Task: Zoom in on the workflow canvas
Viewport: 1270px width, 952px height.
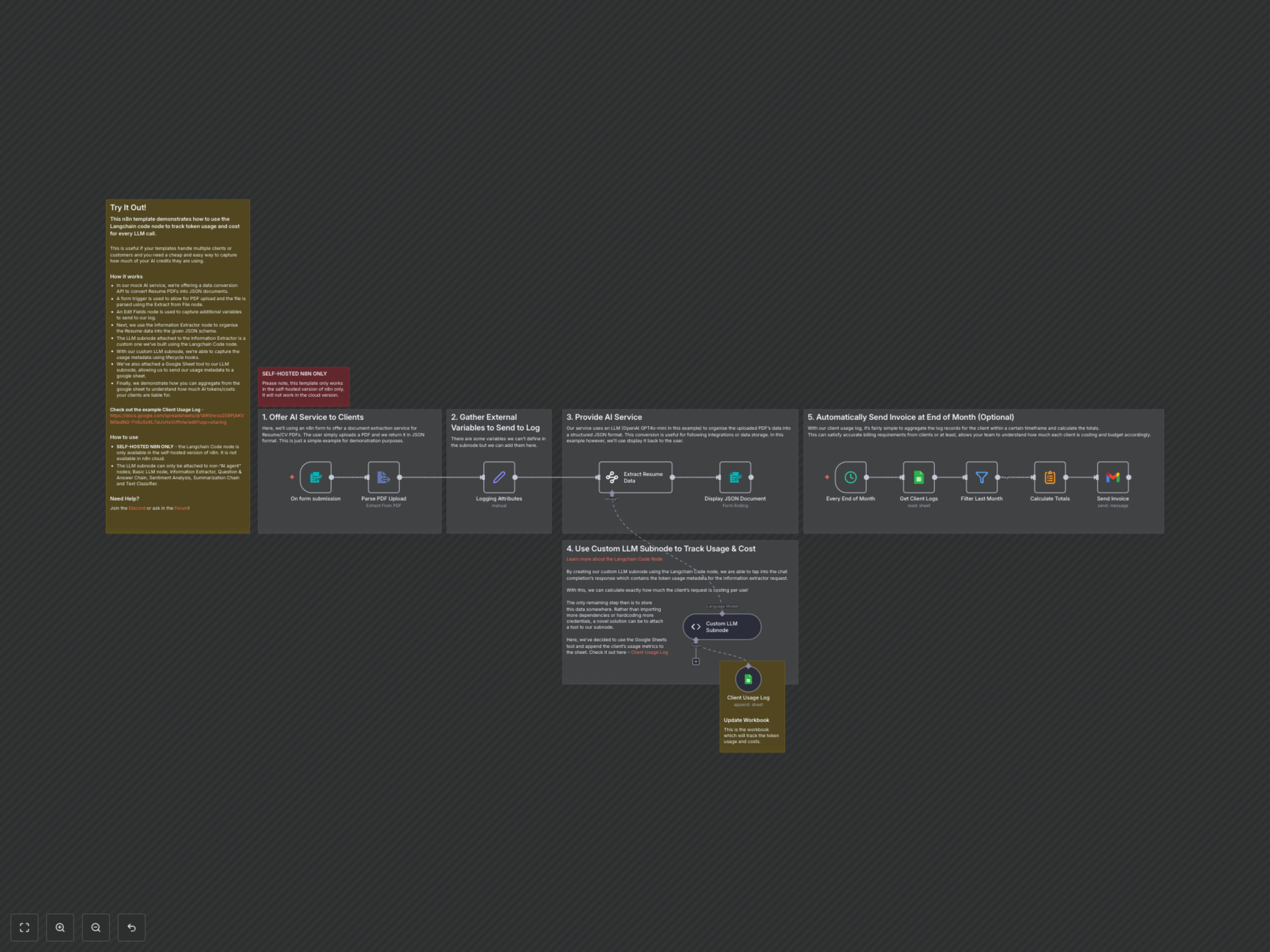Action: (x=60, y=927)
